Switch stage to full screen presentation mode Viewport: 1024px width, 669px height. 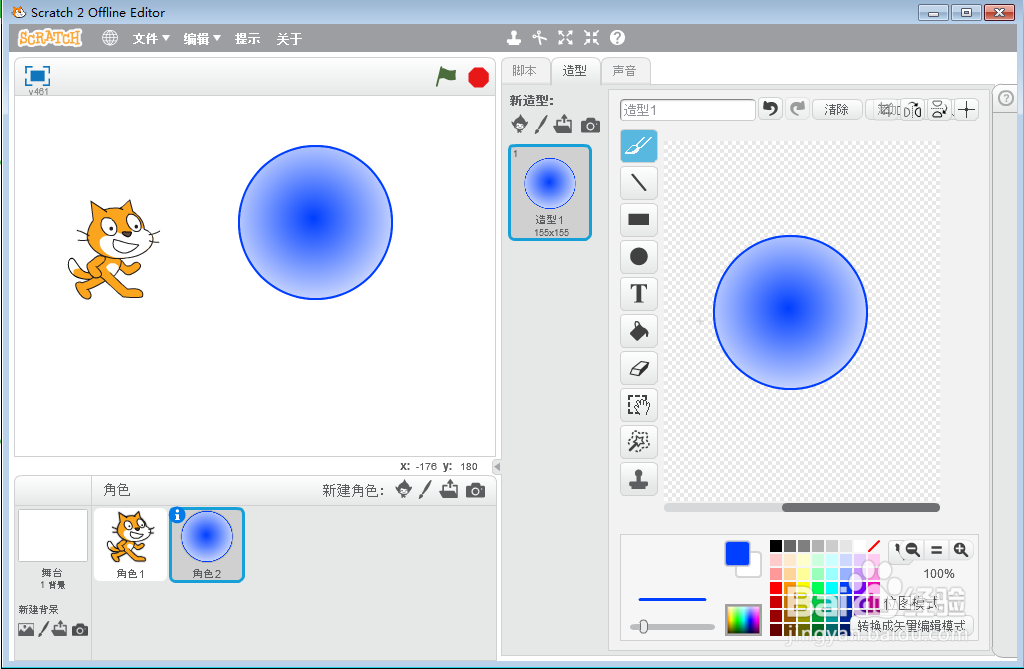[37, 76]
